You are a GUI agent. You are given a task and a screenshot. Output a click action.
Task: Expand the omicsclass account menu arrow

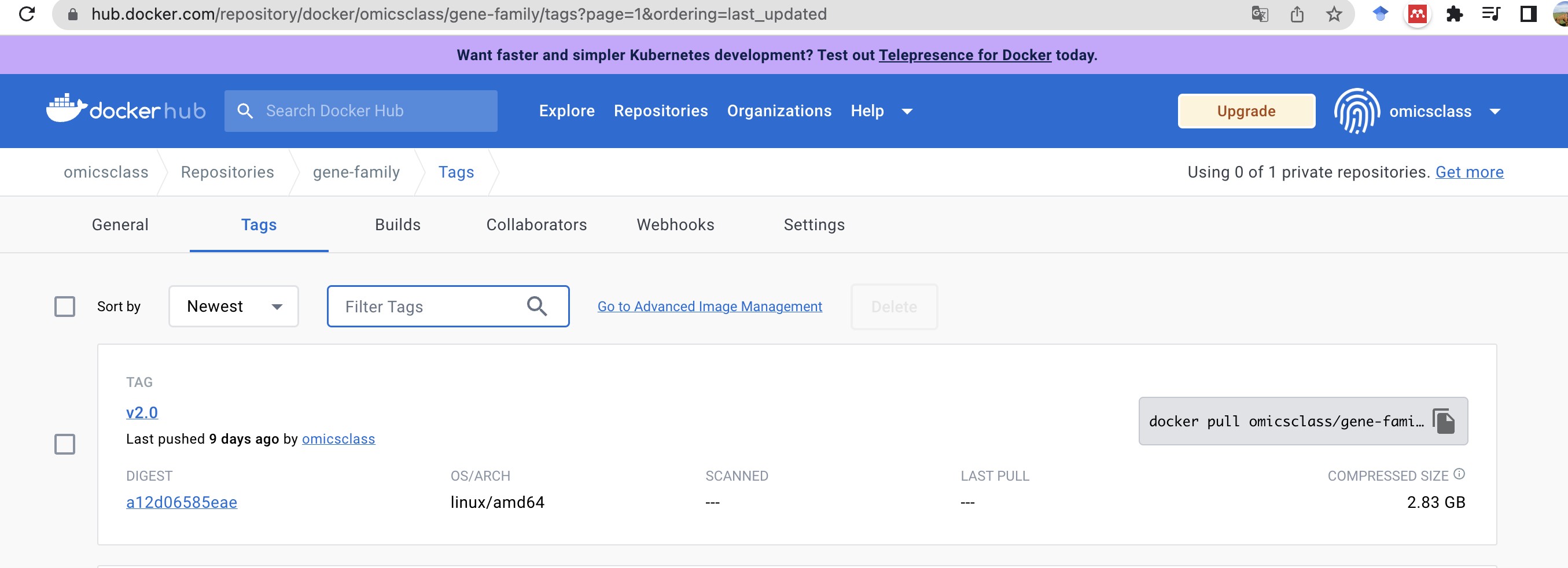(x=1495, y=112)
